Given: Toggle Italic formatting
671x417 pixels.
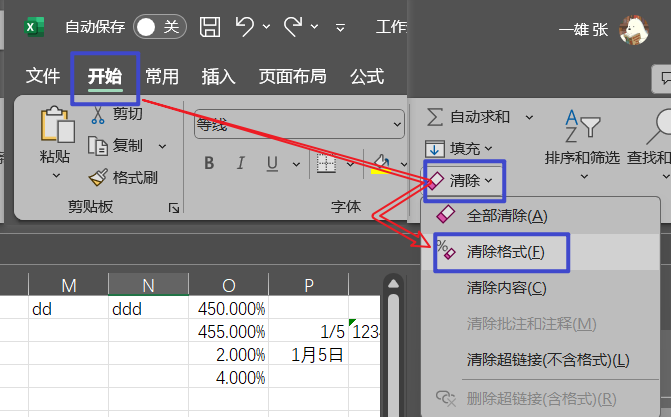Looking at the screenshot, I should pyautogui.click(x=240, y=163).
